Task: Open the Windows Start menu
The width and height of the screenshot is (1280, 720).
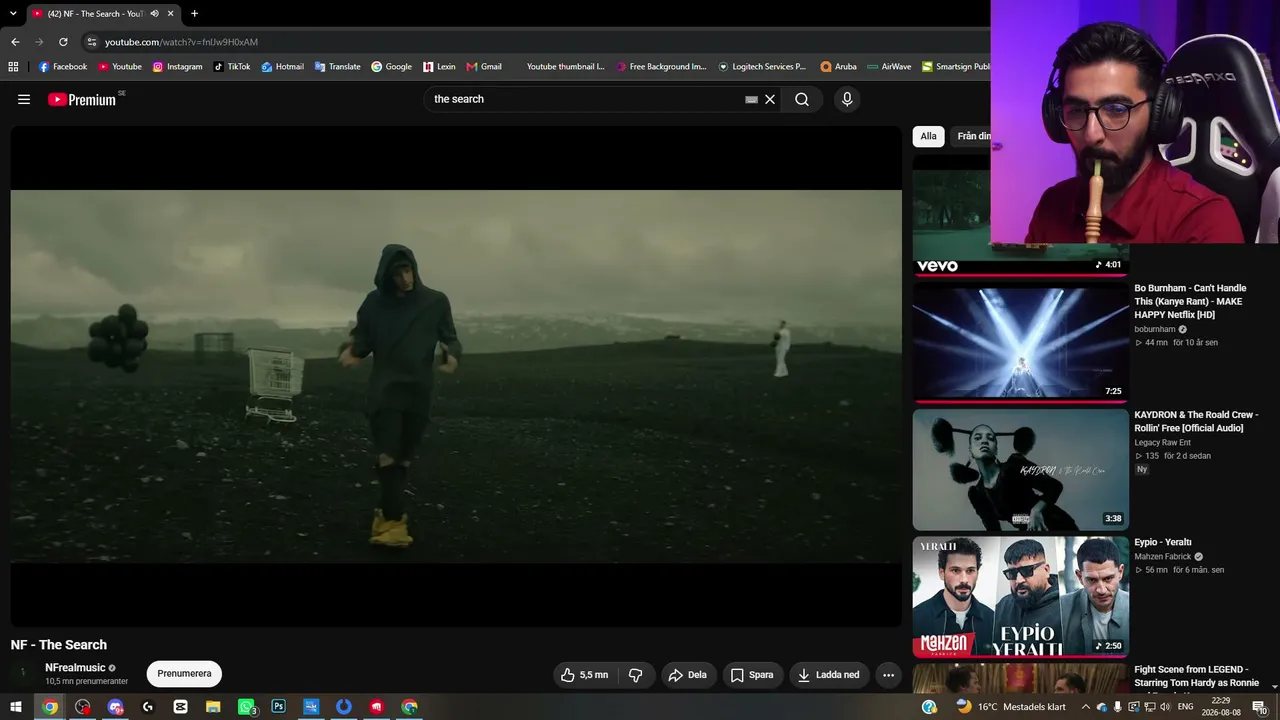Action: coord(16,707)
